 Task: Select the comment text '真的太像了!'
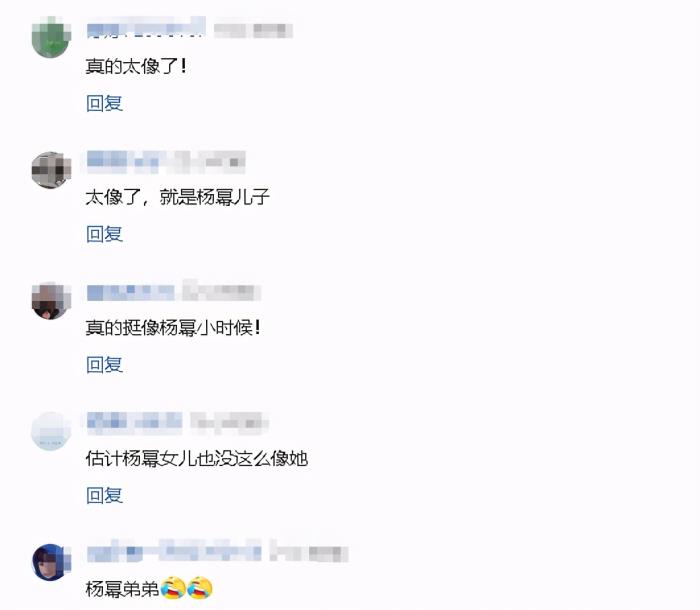[x=136, y=67]
